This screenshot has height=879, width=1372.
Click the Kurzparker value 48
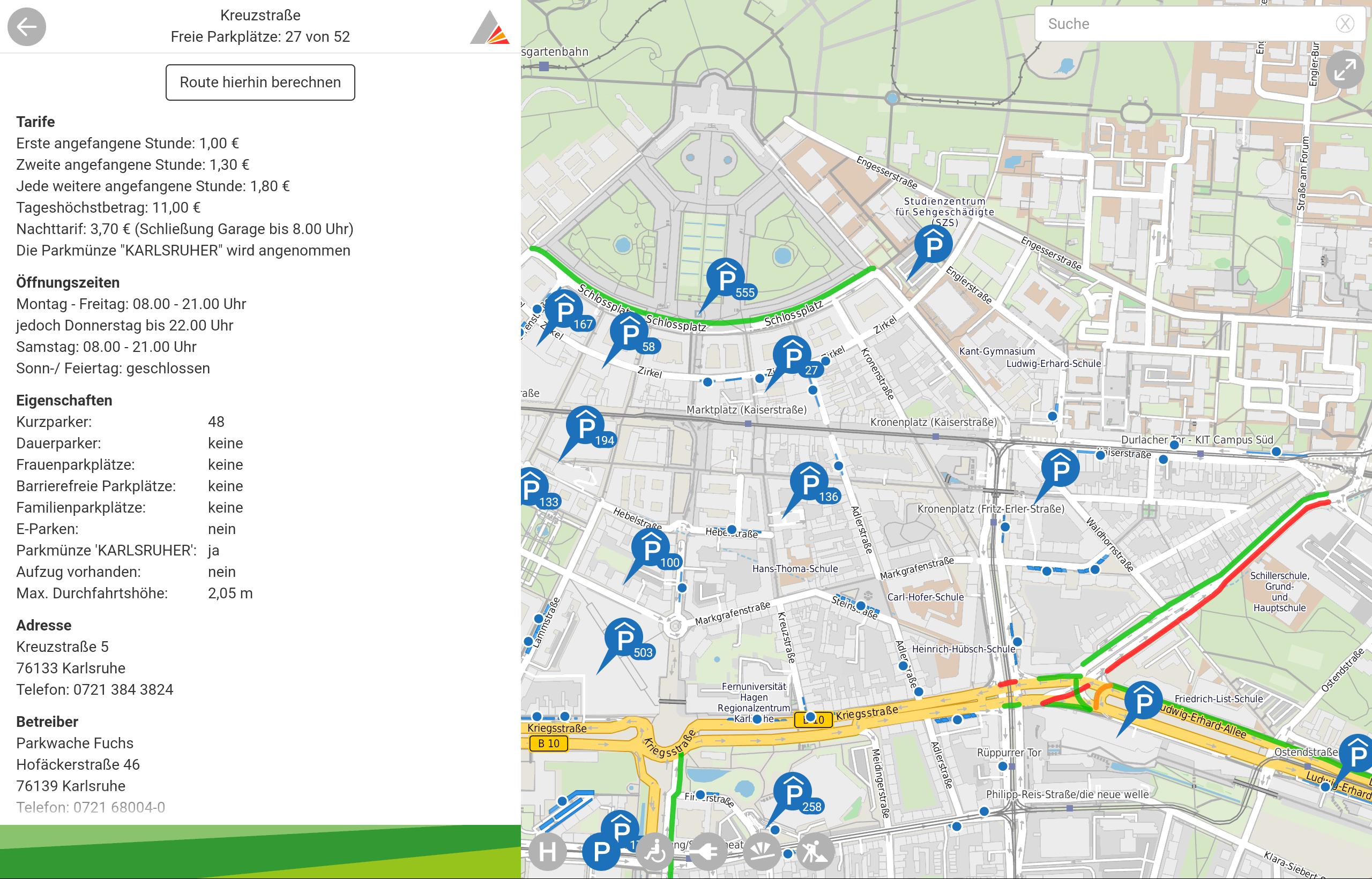(217, 422)
